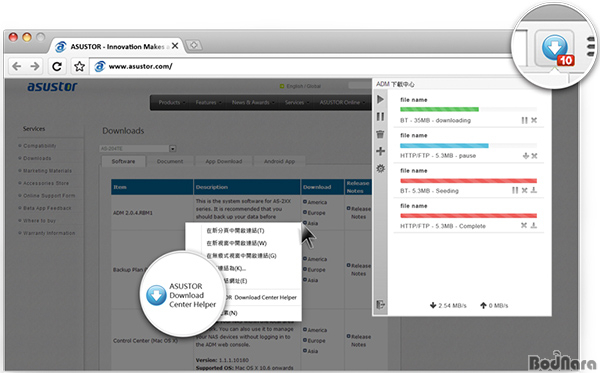Delete tasks using the trash icon
This screenshot has width=600, height=373.
380,134
